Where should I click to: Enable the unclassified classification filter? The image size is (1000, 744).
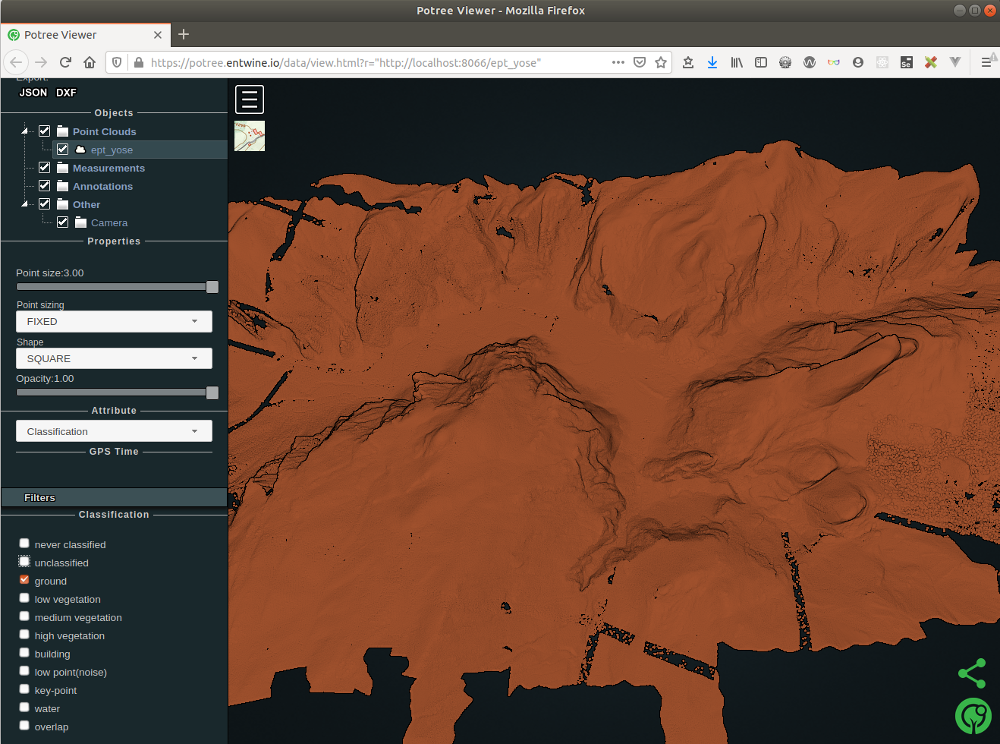point(24,562)
